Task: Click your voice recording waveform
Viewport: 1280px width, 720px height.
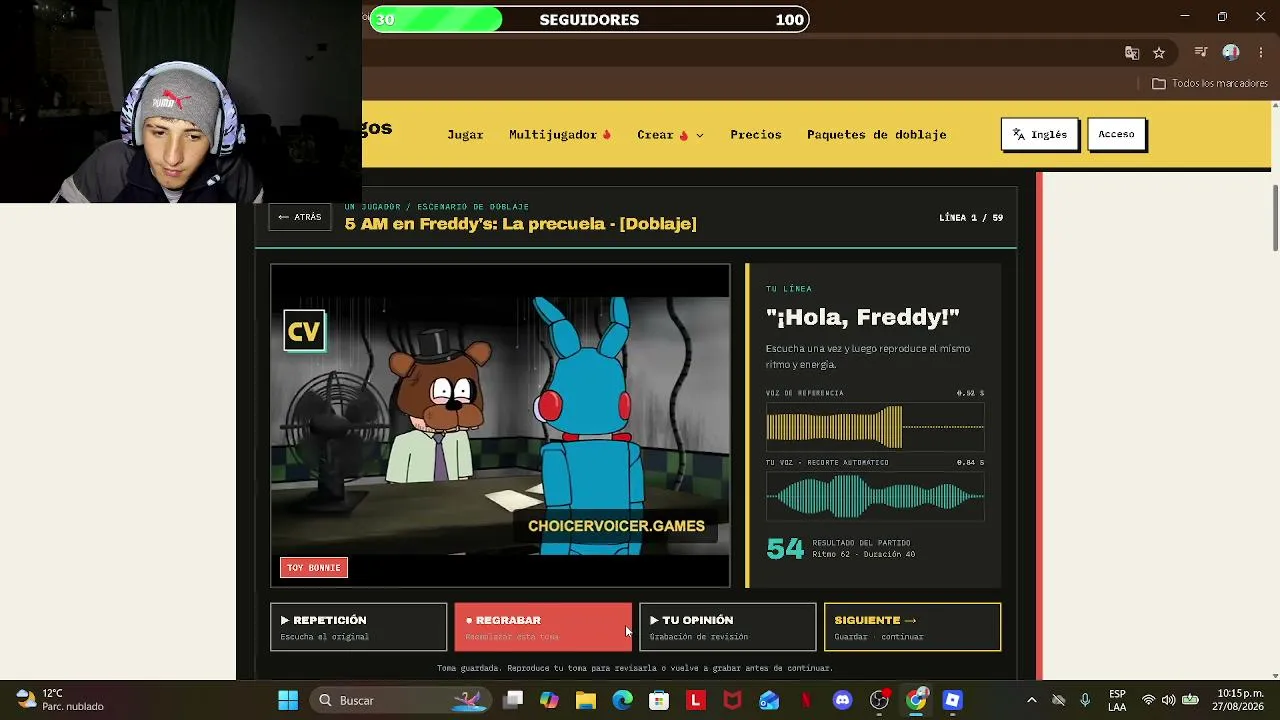Action: (x=875, y=497)
